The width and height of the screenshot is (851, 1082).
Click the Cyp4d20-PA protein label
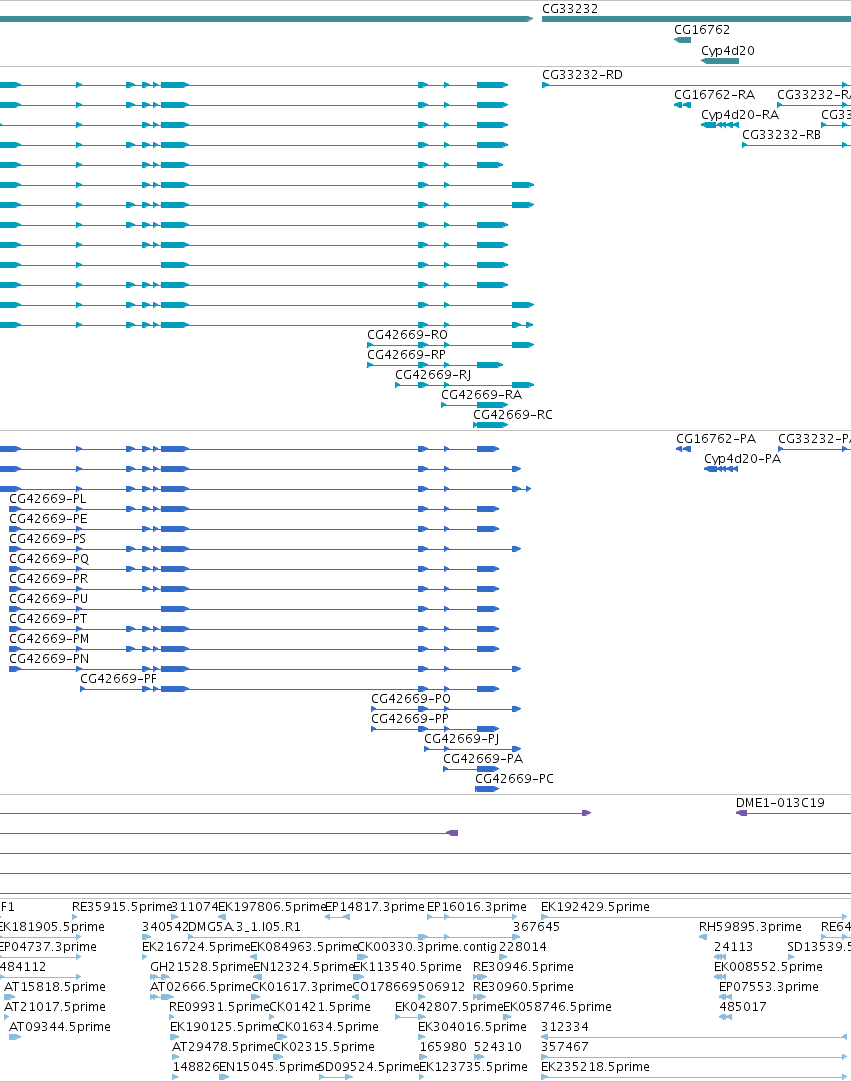click(x=743, y=459)
